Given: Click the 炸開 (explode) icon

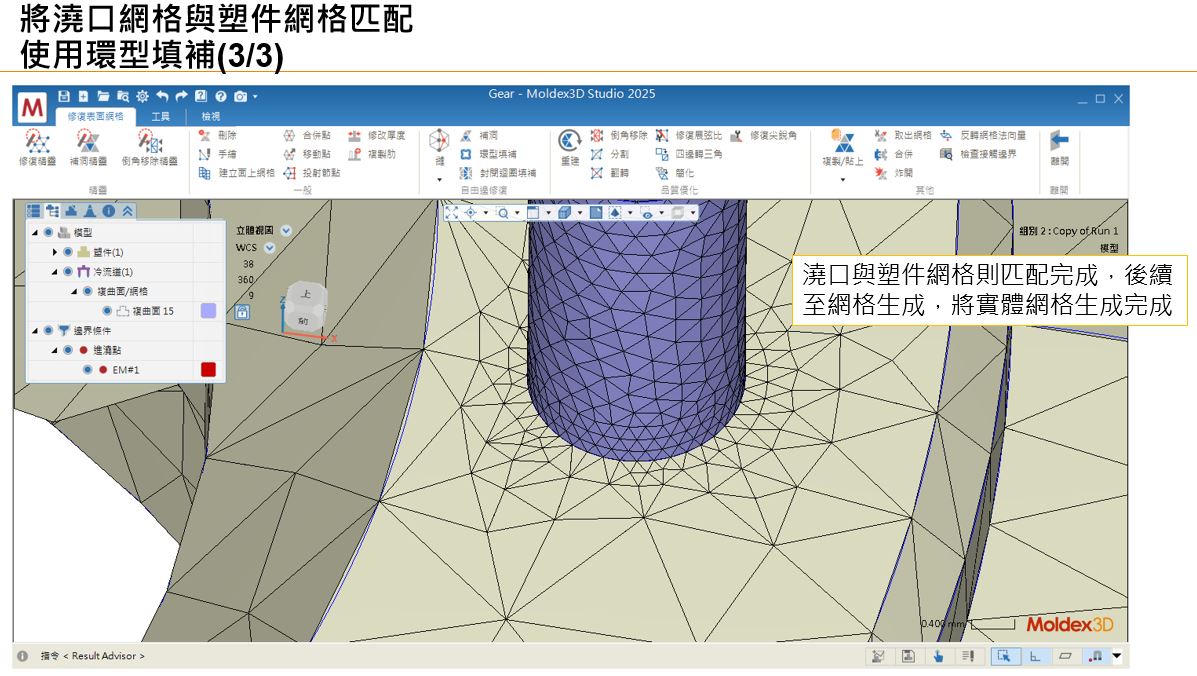Looking at the screenshot, I should [900, 170].
